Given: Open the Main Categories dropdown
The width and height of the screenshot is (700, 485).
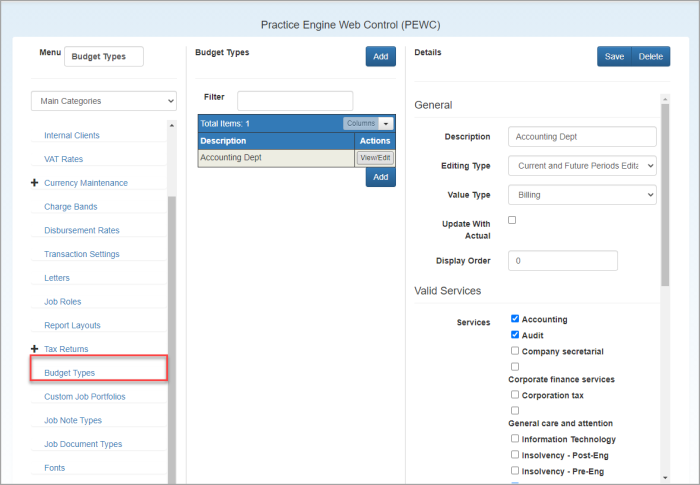Looking at the screenshot, I should coord(104,101).
